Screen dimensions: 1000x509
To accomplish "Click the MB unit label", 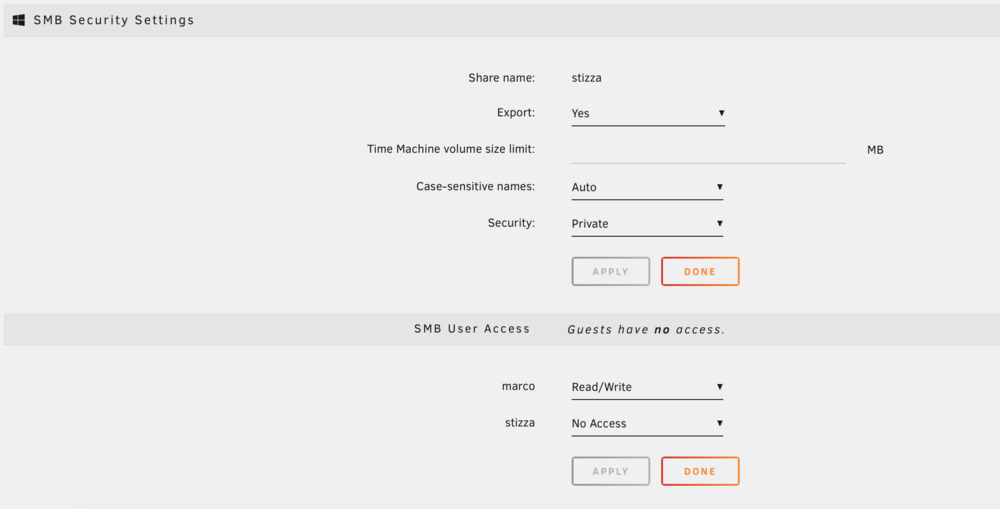I will tap(875, 151).
